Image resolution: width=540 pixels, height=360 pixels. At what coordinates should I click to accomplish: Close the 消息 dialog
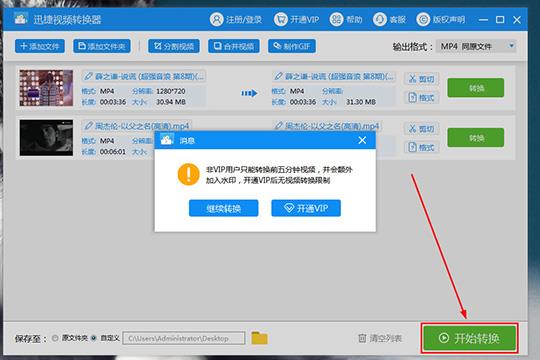tap(362, 140)
